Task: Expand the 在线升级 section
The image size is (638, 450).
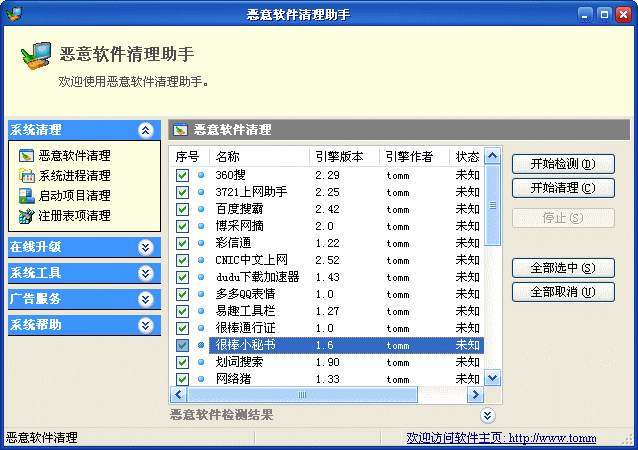Action: point(146,247)
